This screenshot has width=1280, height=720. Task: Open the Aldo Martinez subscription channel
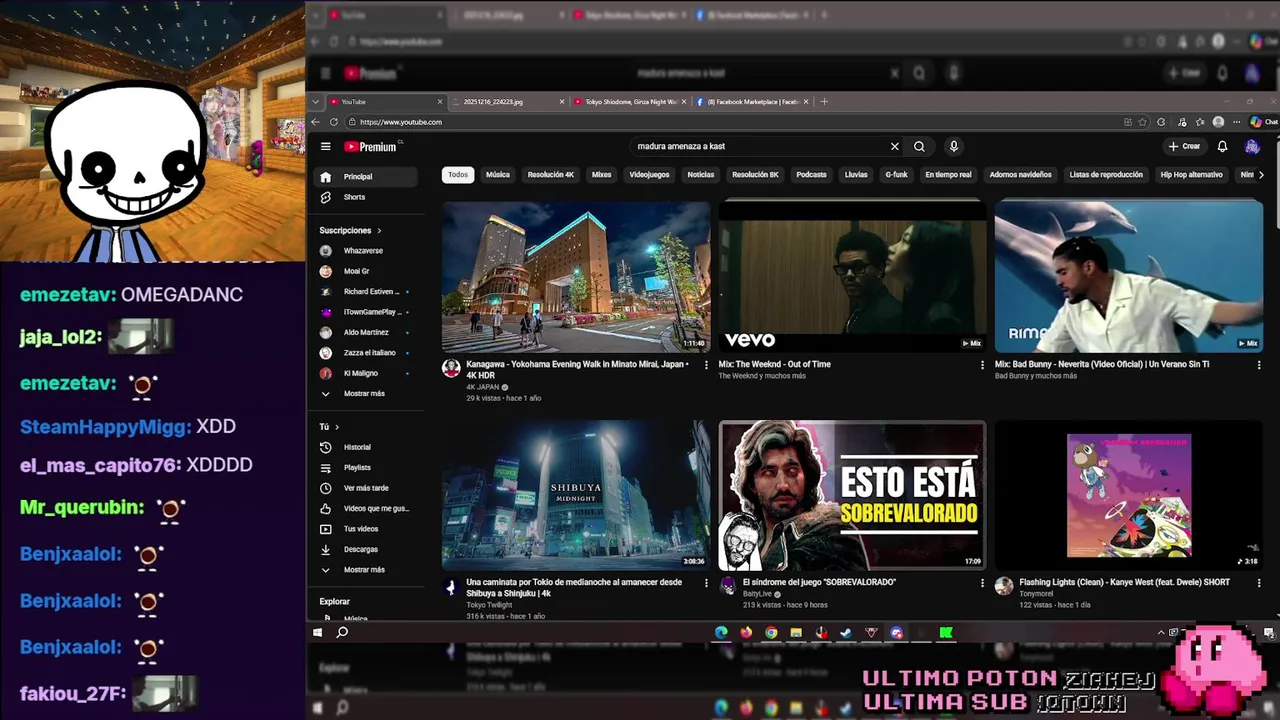367,332
